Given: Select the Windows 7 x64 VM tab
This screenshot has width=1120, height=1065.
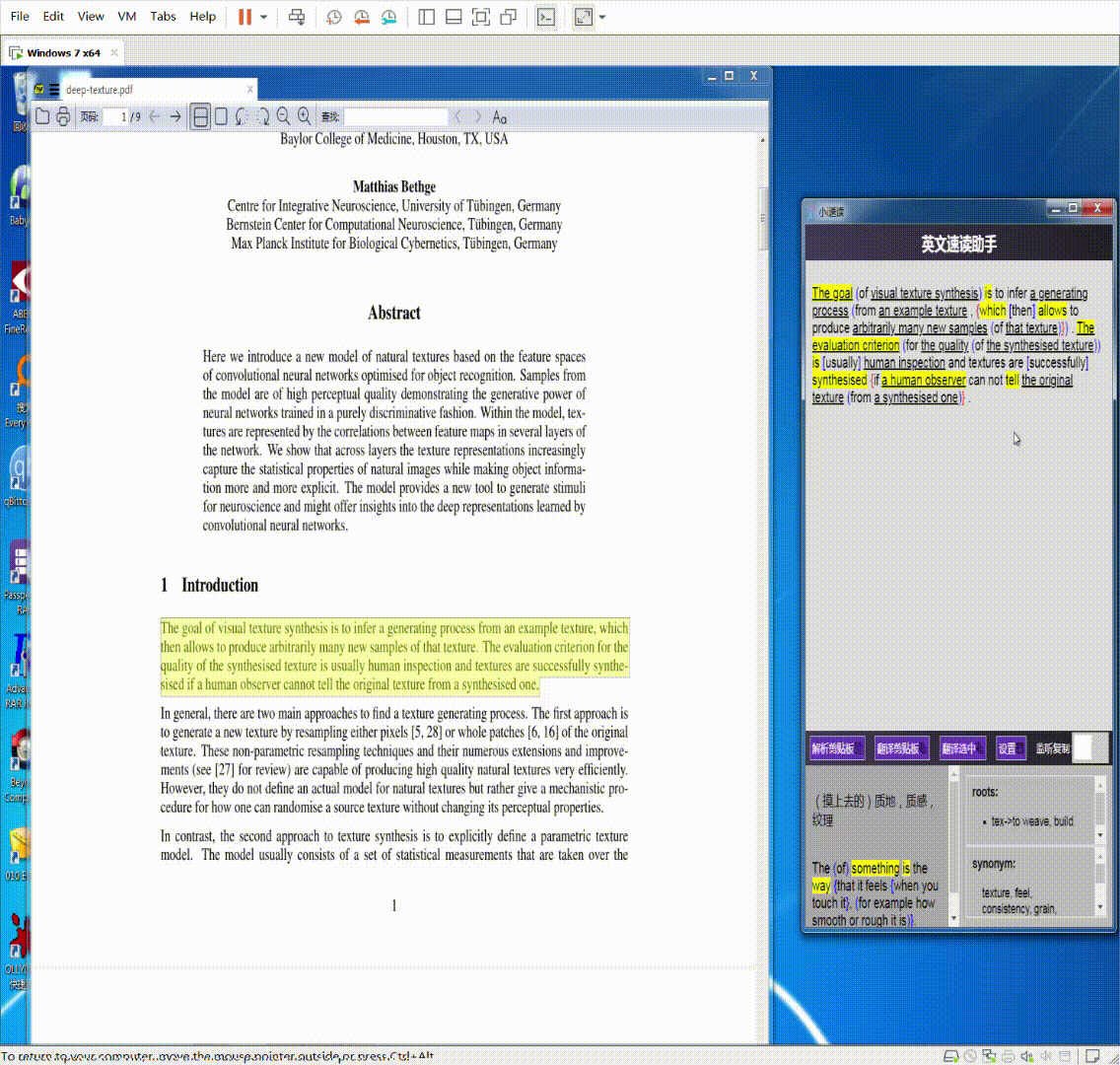Looking at the screenshot, I should pos(63,53).
